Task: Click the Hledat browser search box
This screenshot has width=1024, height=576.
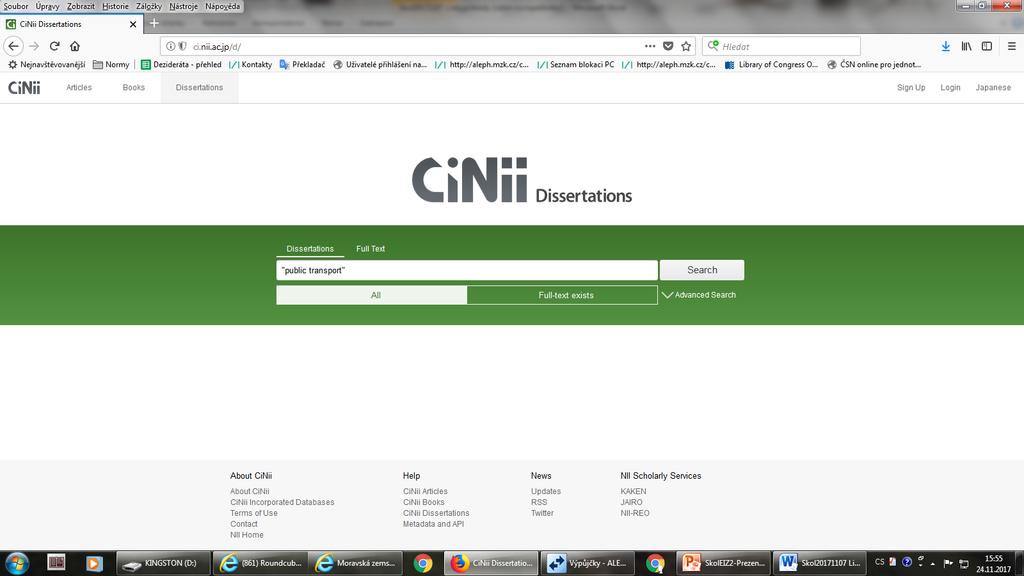Action: pyautogui.click(x=781, y=46)
